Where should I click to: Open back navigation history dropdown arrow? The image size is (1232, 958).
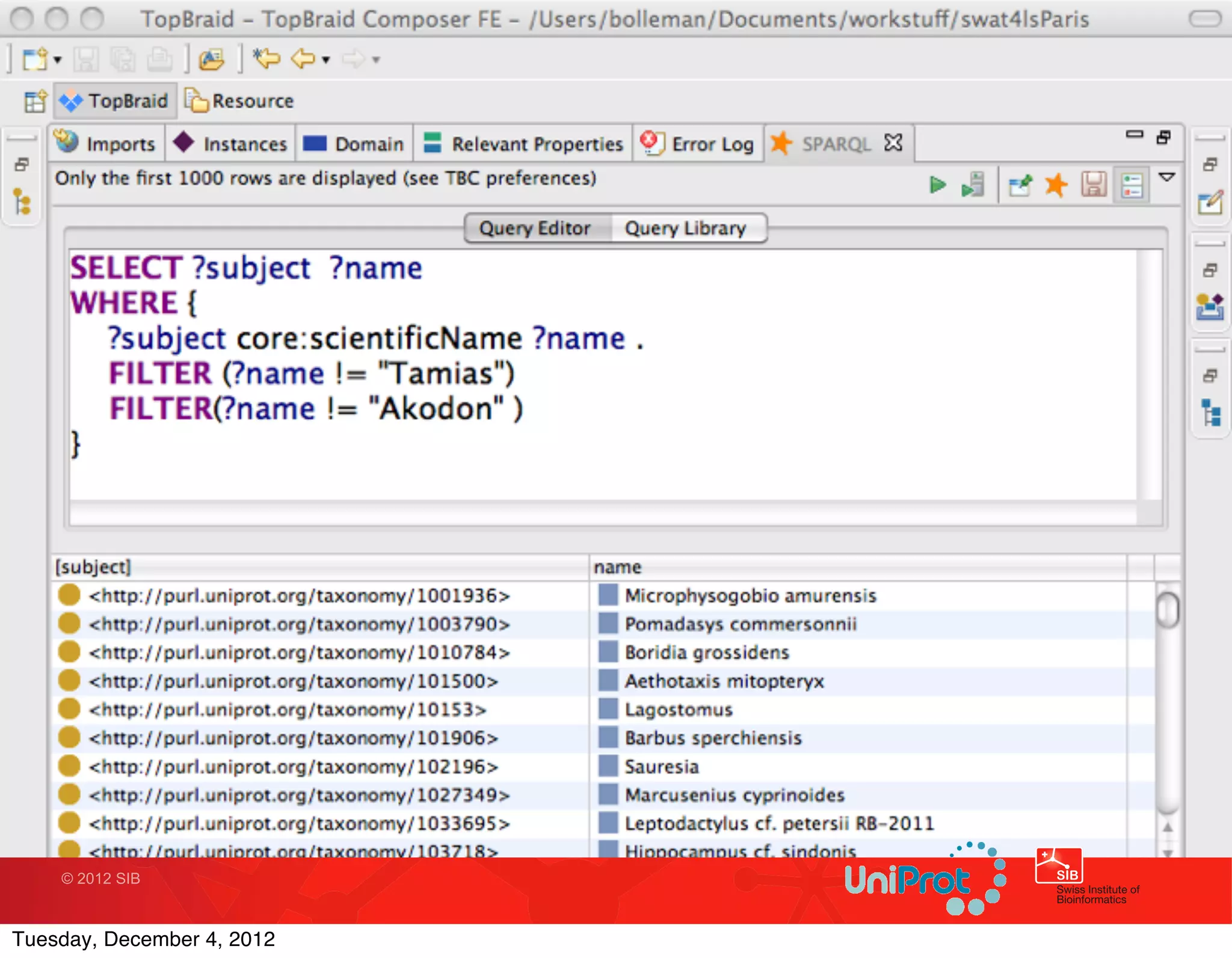pyautogui.click(x=326, y=60)
